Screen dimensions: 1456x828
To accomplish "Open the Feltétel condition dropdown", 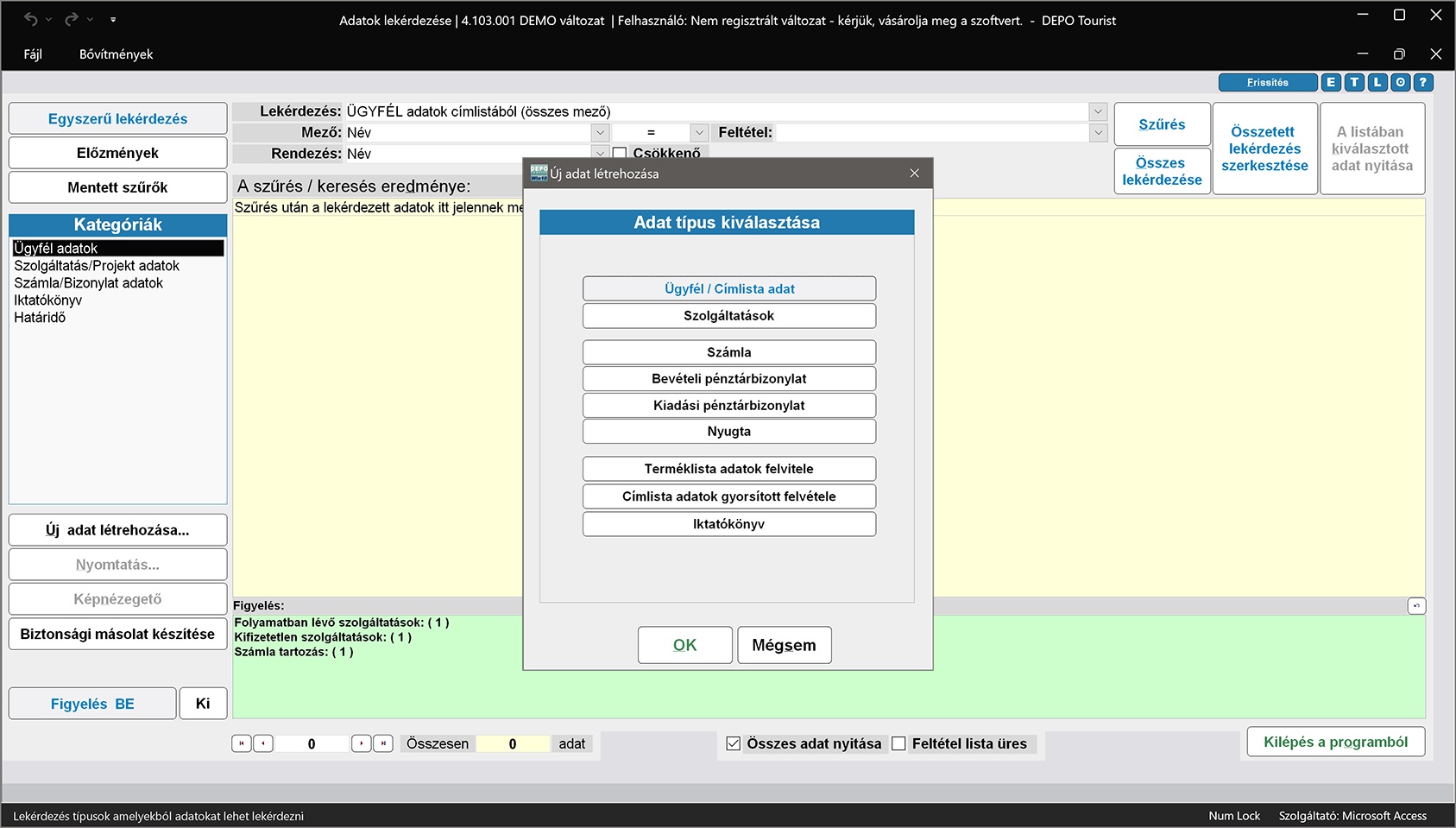I will [x=1098, y=133].
